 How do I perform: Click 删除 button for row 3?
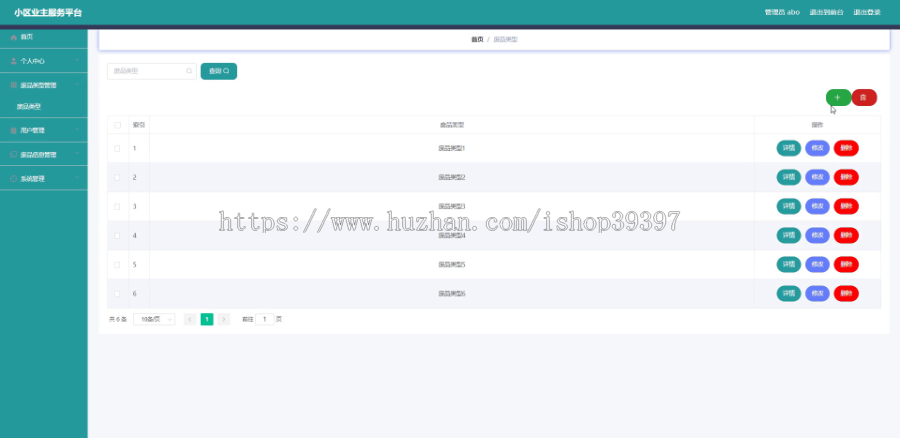[846, 206]
